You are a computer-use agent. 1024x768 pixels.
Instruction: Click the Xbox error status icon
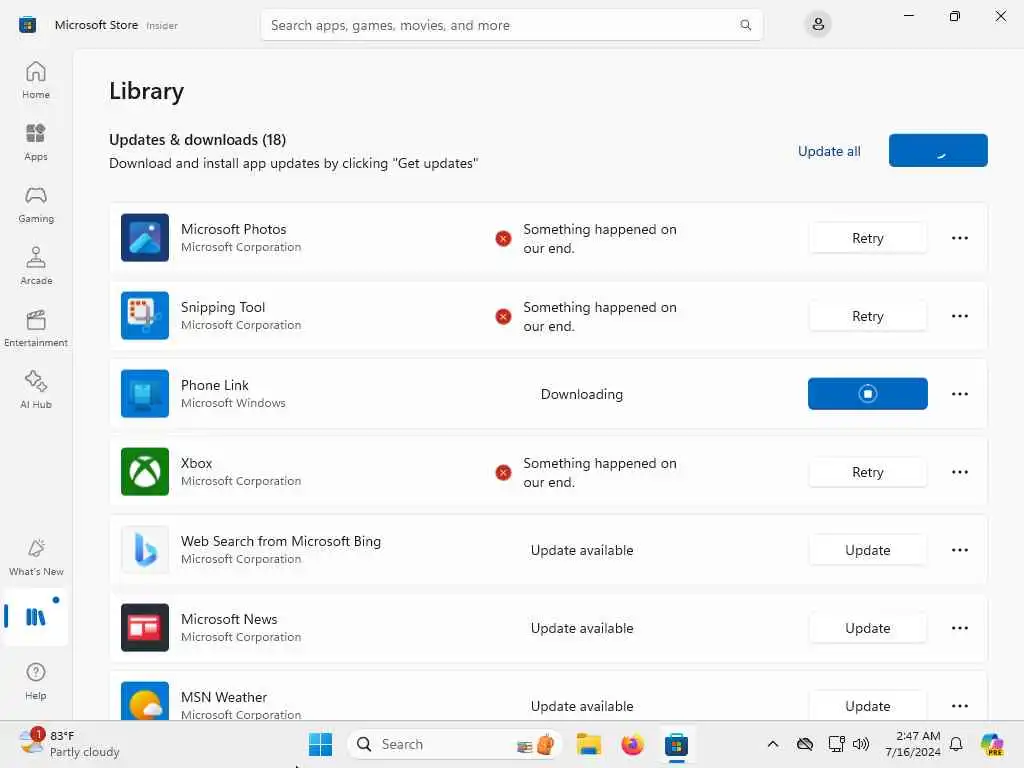(503, 472)
